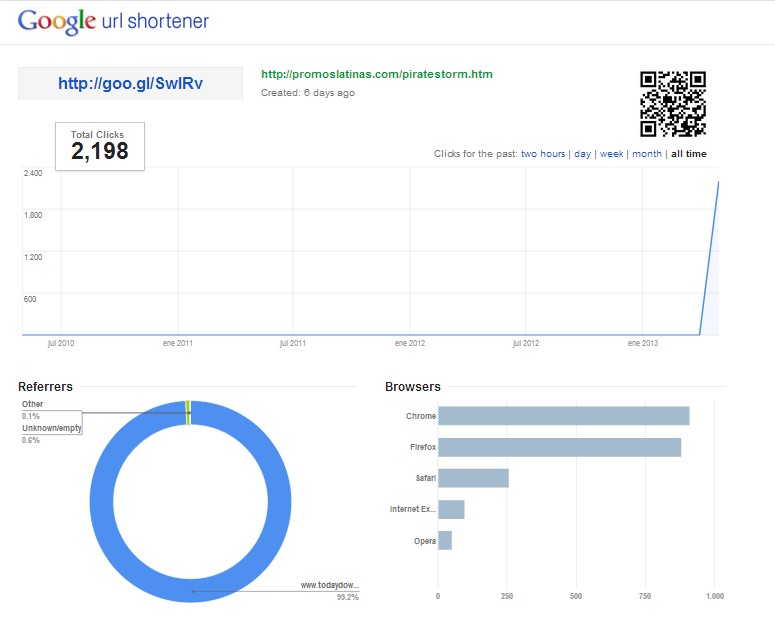Click the 250 browsers axis tick label
Image resolution: width=775 pixels, height=618 pixels.
507,596
